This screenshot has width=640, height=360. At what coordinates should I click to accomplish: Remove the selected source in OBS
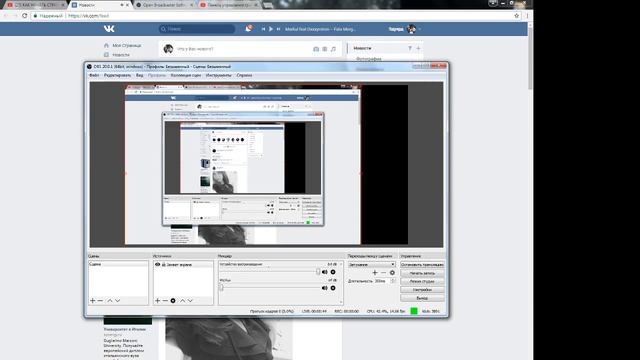(165, 300)
